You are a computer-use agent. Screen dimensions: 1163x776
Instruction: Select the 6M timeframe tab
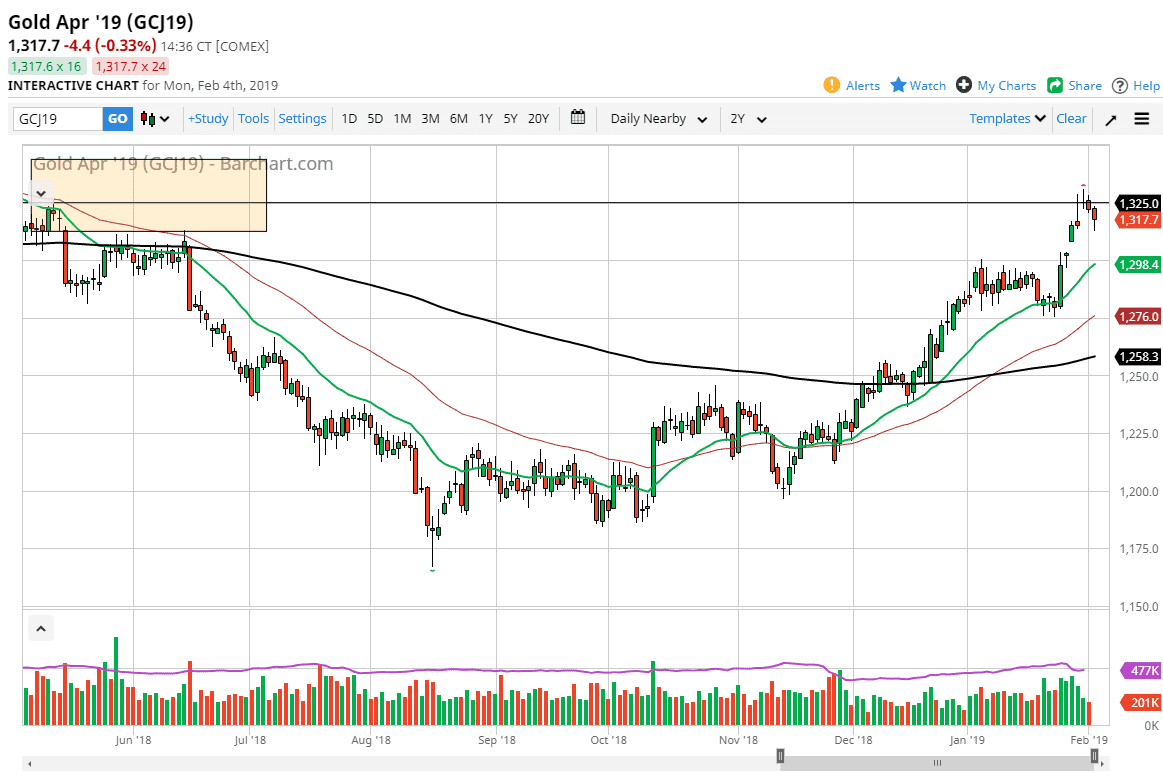point(458,118)
